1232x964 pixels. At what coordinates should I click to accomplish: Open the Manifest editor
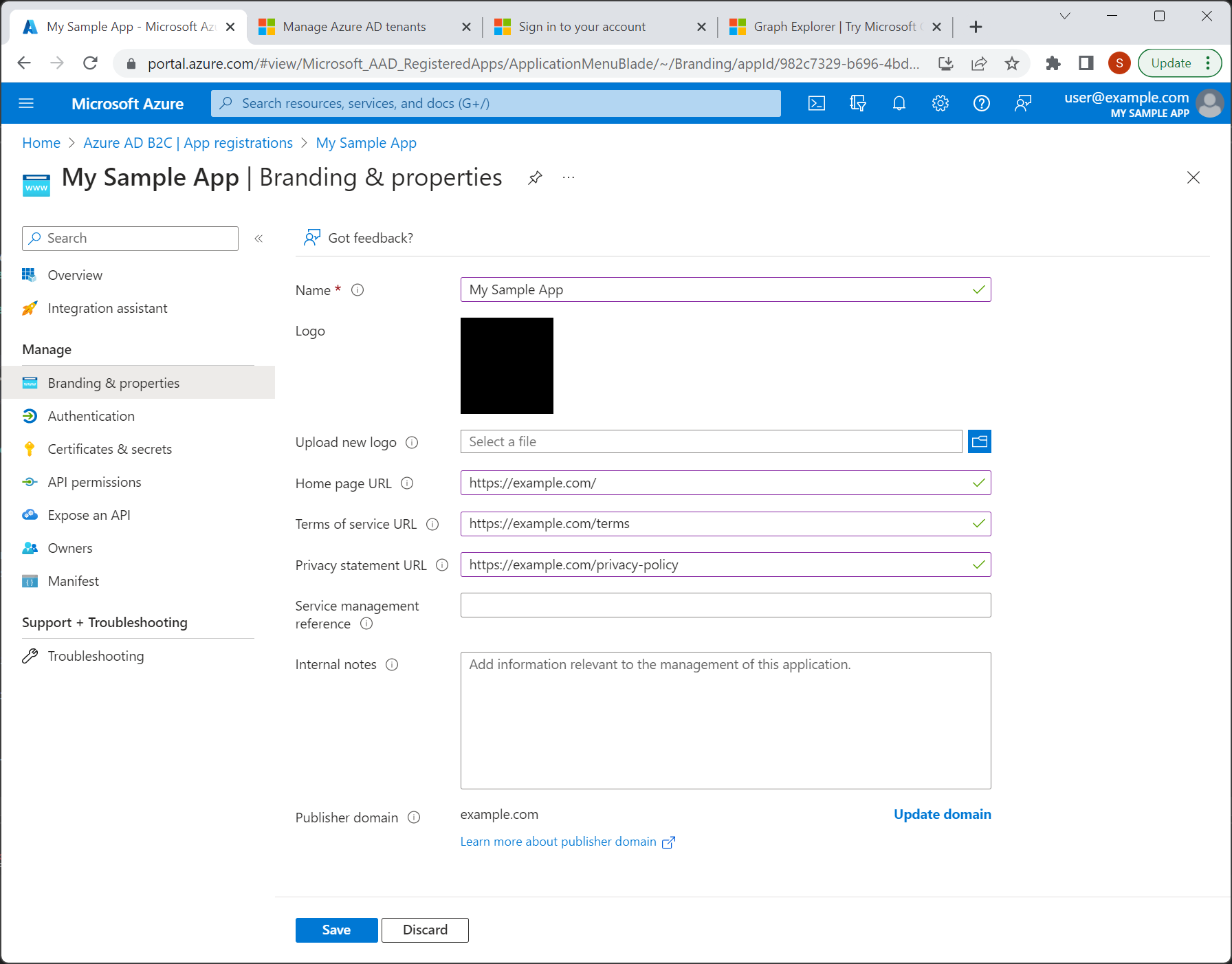pyautogui.click(x=73, y=580)
